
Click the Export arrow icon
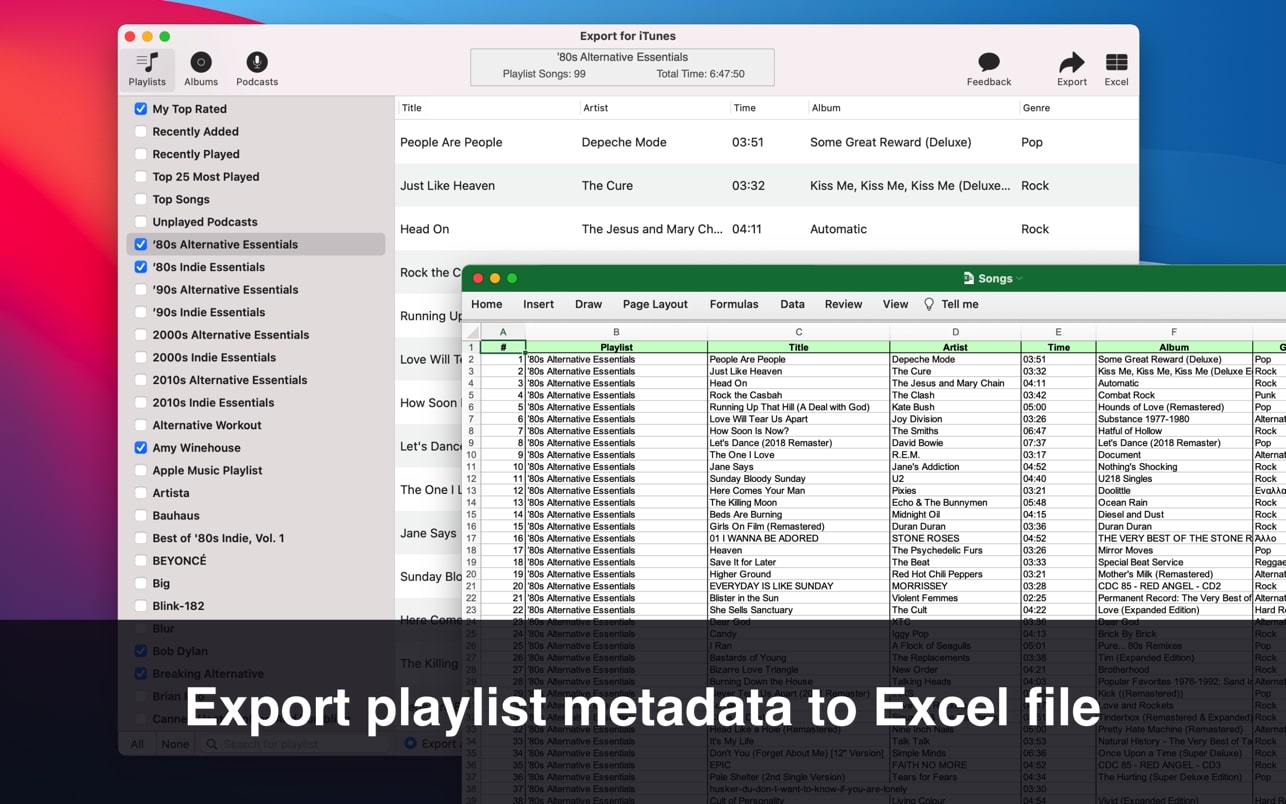pyautogui.click(x=1071, y=63)
